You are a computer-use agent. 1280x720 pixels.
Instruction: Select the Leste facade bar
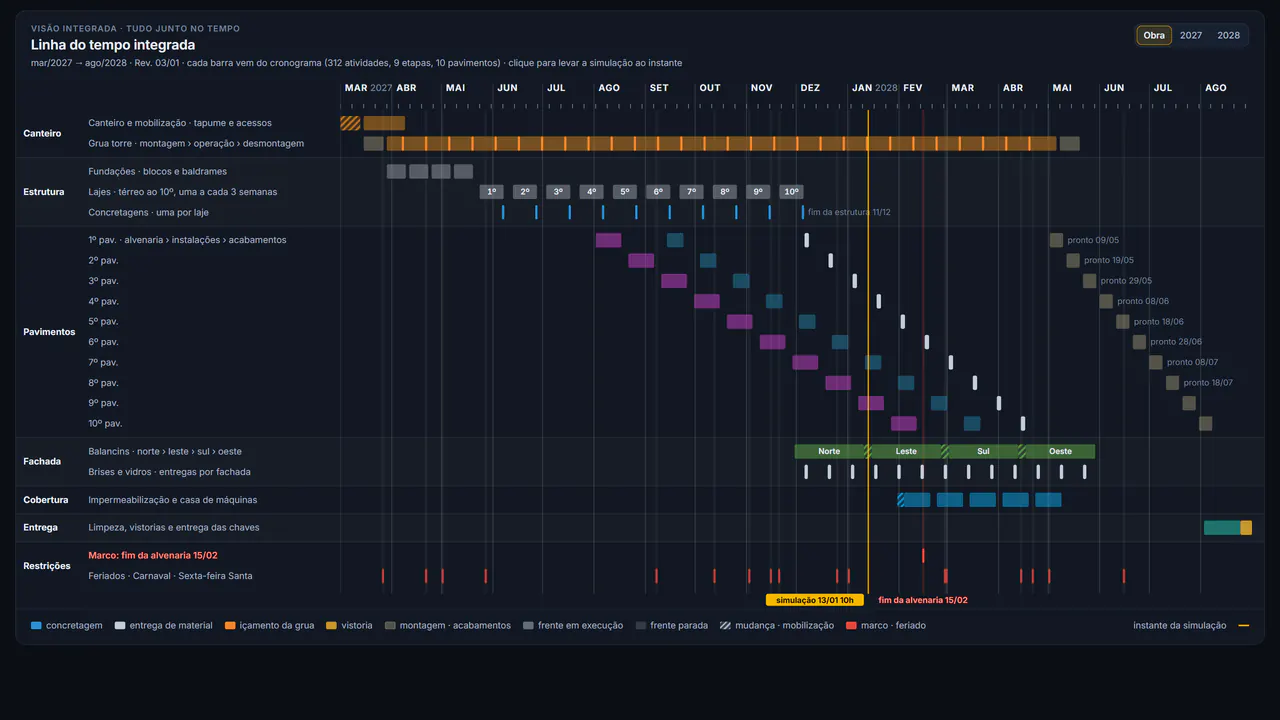coord(906,451)
